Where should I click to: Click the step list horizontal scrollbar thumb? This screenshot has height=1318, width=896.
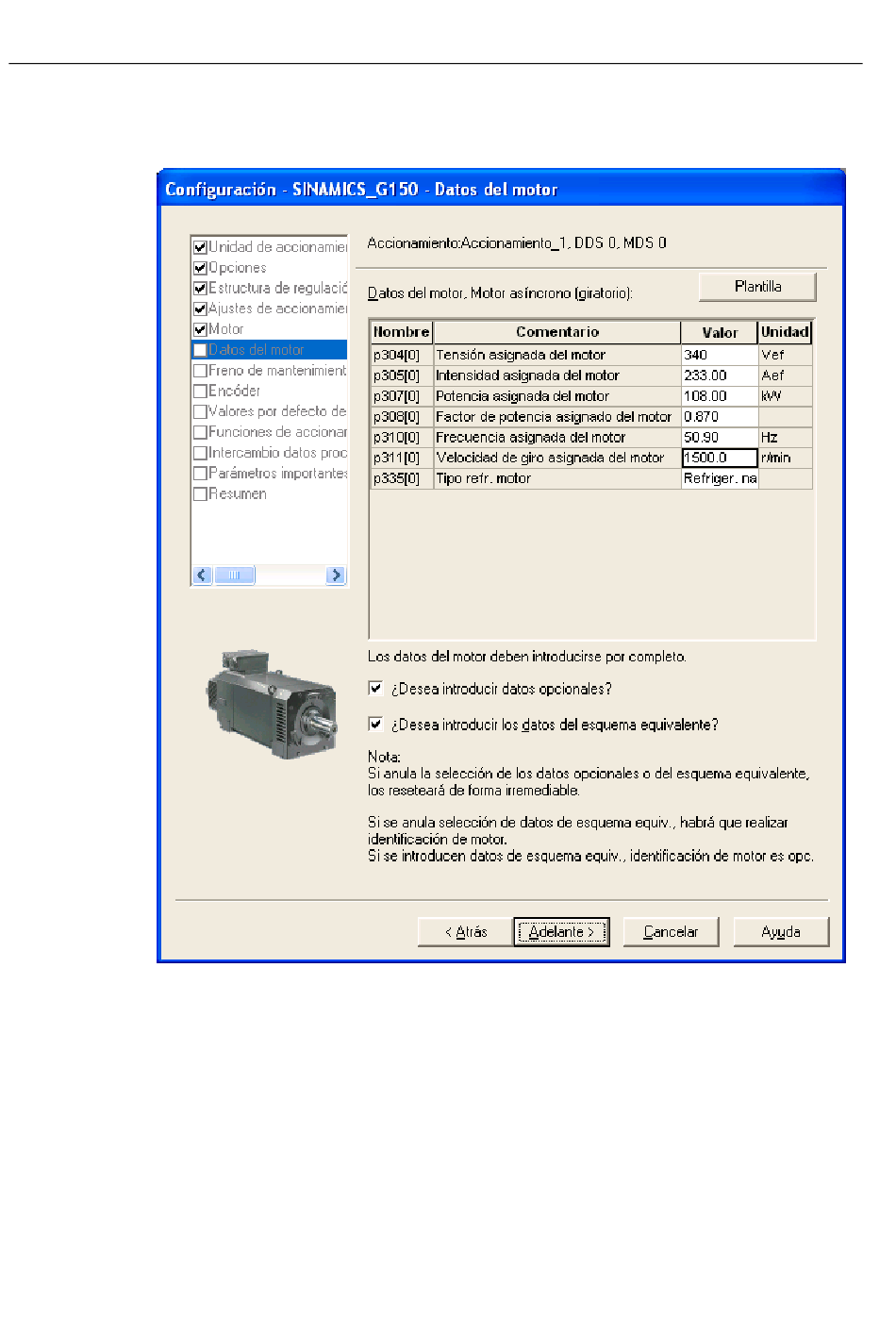click(x=234, y=576)
